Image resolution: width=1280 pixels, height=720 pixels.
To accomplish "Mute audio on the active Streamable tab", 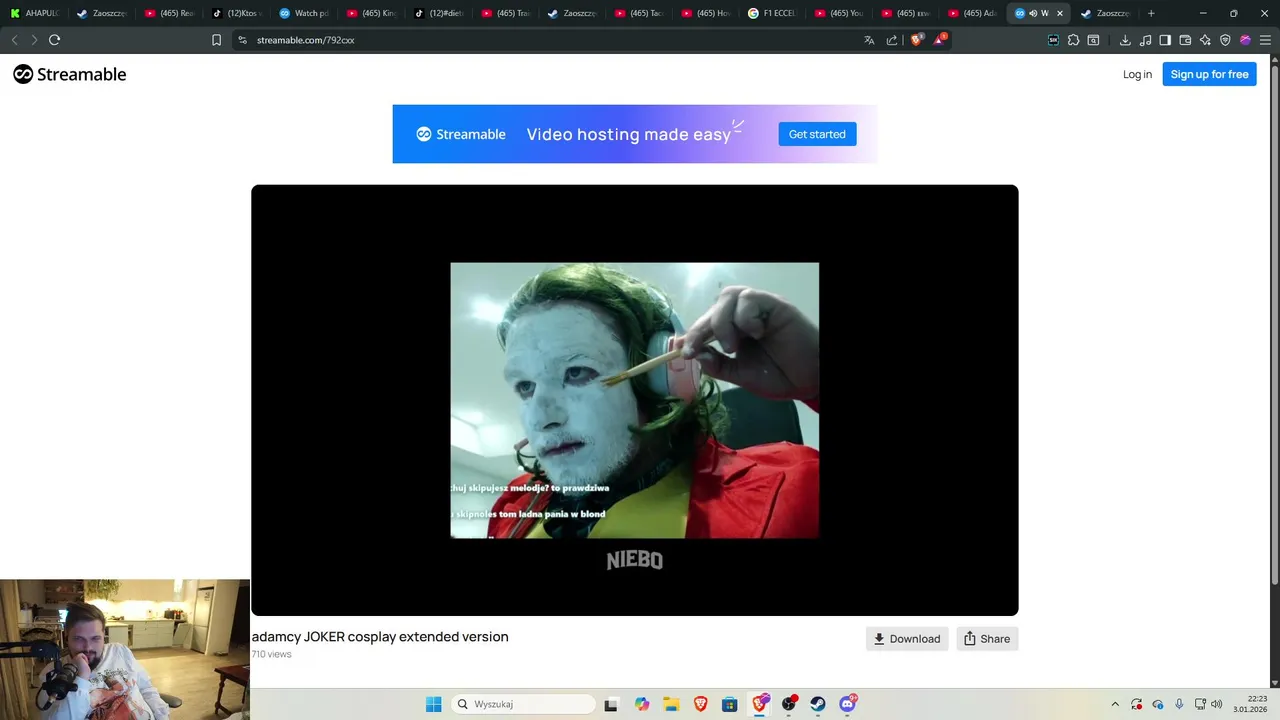I will pos(1033,13).
